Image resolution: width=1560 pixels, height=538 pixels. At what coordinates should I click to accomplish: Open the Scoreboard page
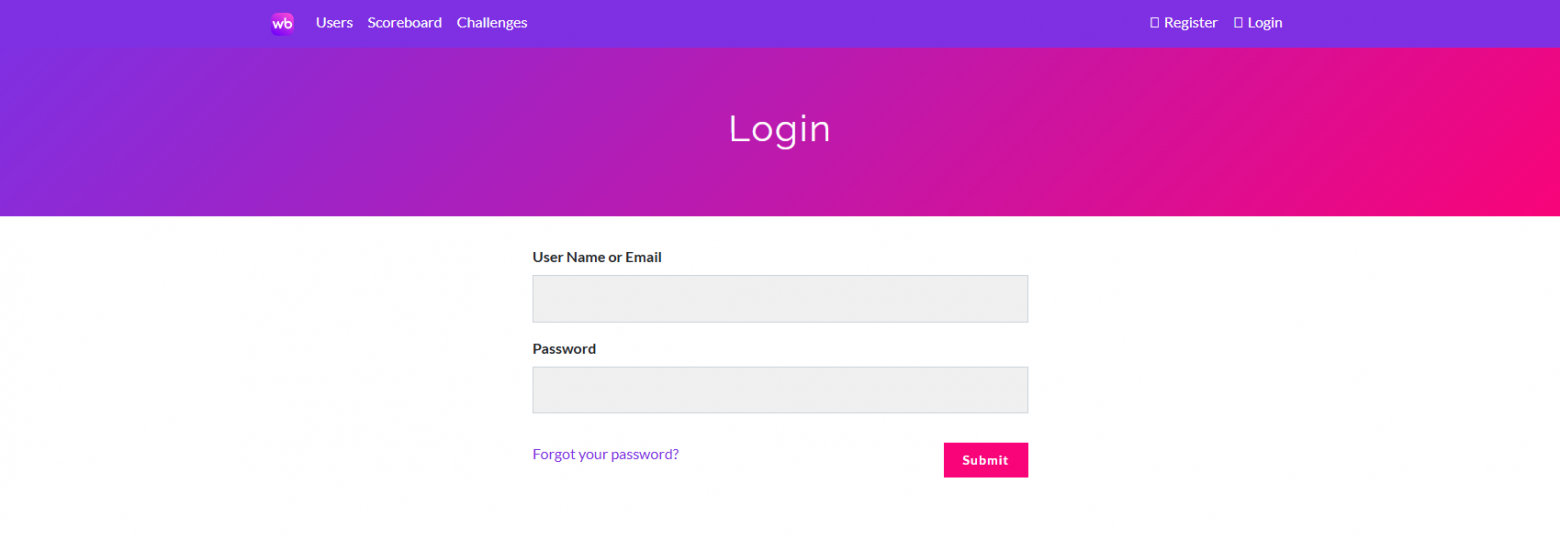[404, 22]
